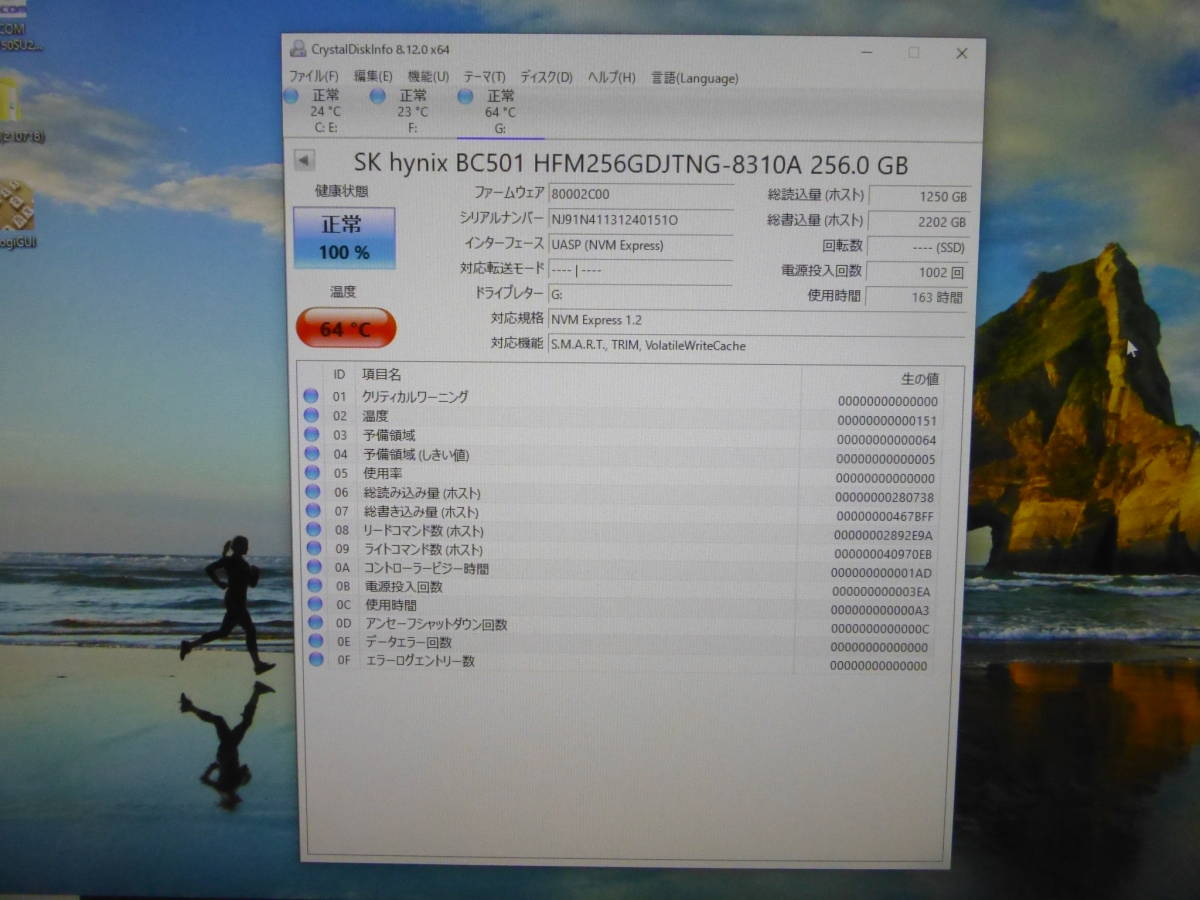The image size is (1200, 900).
Task: Select the エラーログエントリー数 attribute name
Action: [x=419, y=660]
